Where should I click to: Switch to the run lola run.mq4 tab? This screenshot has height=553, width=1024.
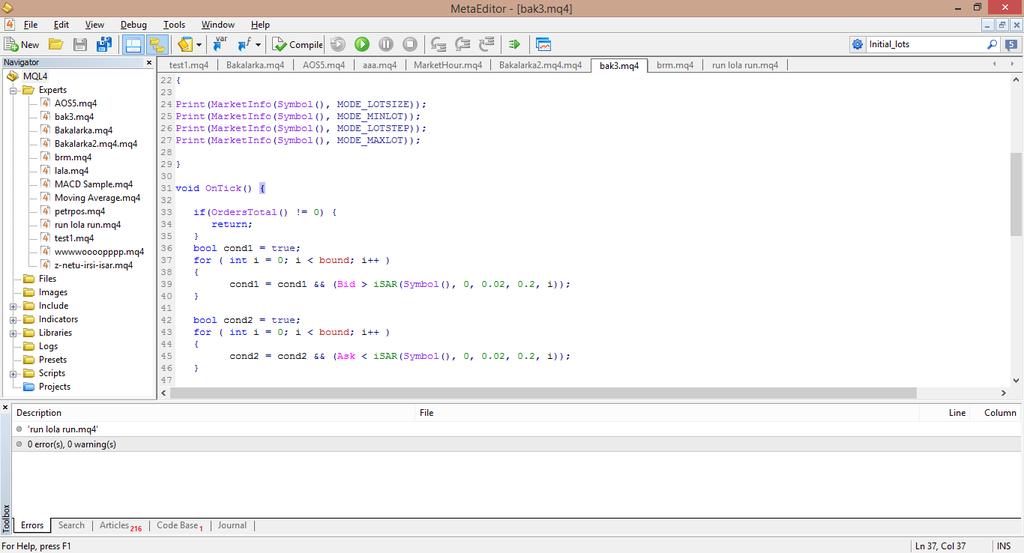(x=744, y=65)
